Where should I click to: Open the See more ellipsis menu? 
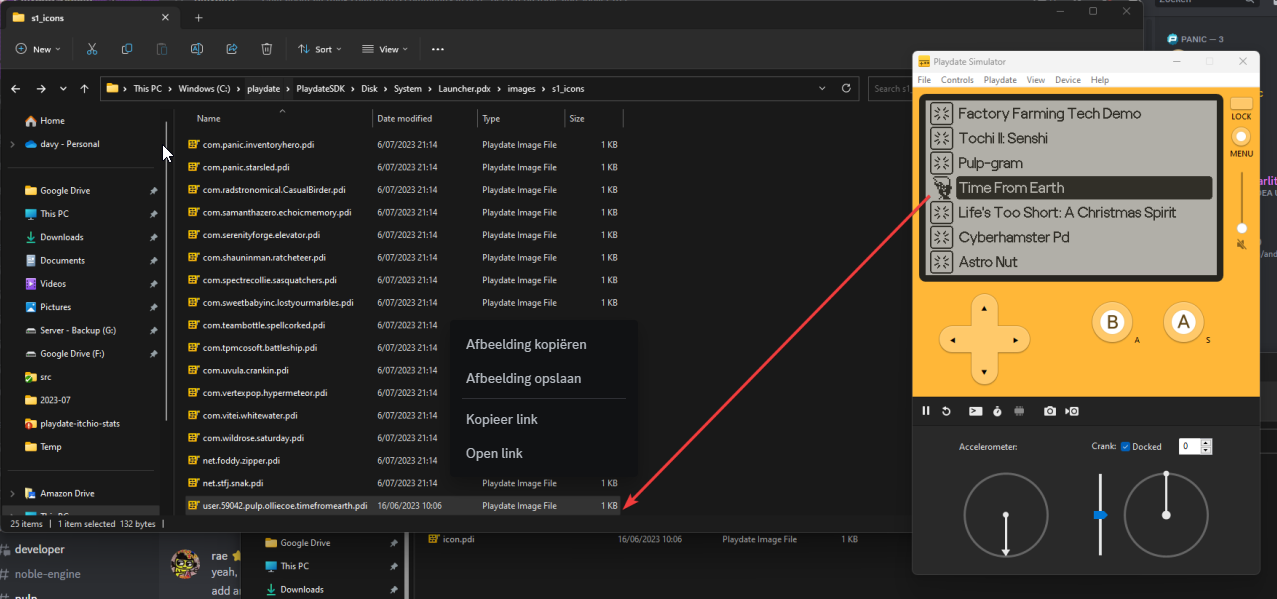pos(438,49)
